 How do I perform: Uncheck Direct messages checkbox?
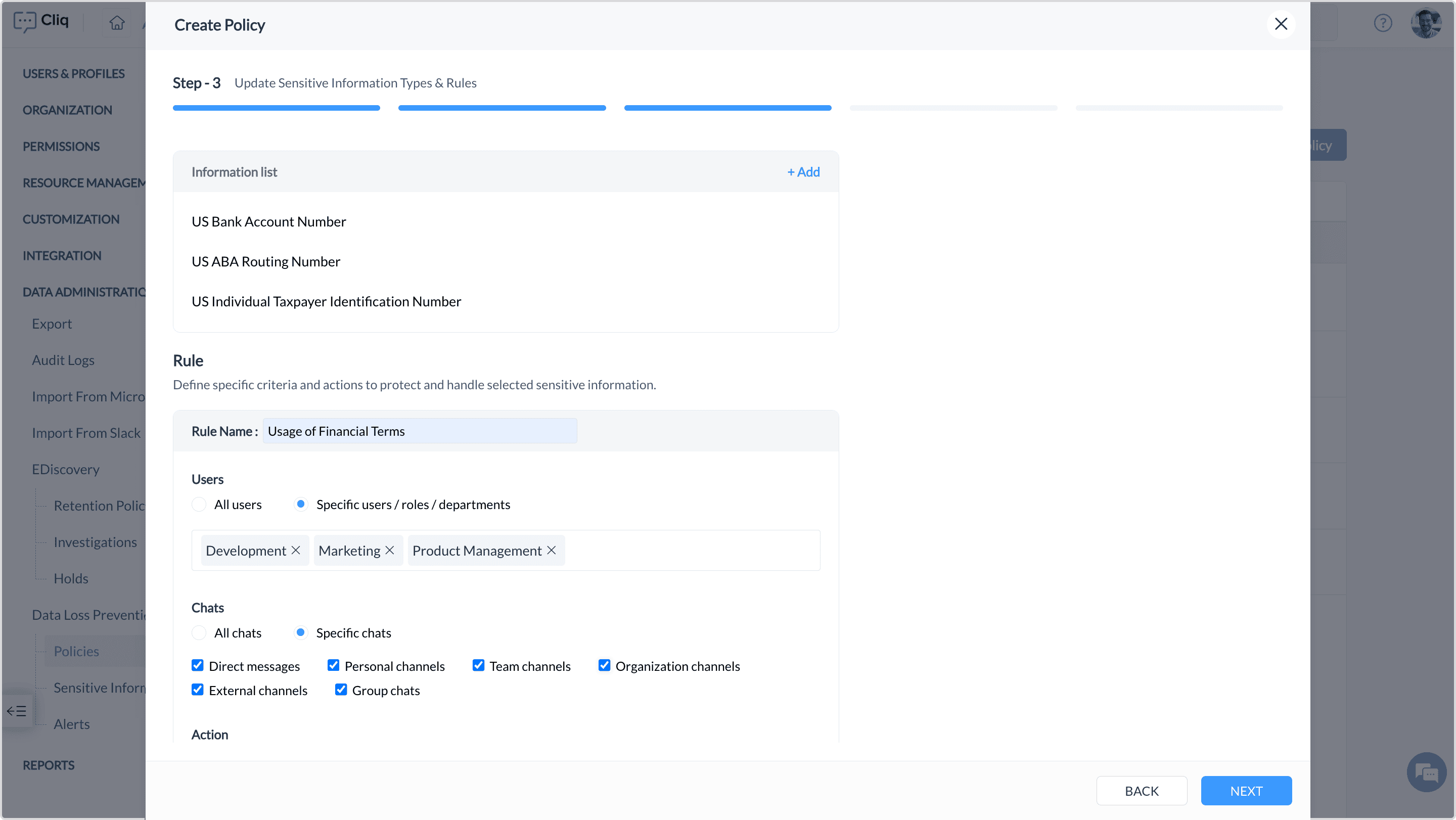[197, 665]
